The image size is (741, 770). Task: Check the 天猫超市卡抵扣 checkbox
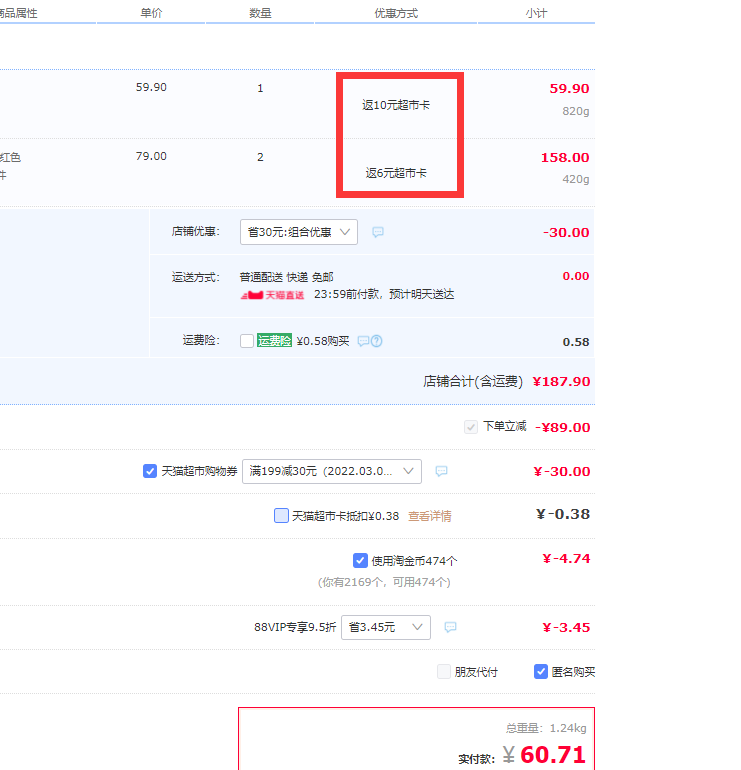(281, 516)
